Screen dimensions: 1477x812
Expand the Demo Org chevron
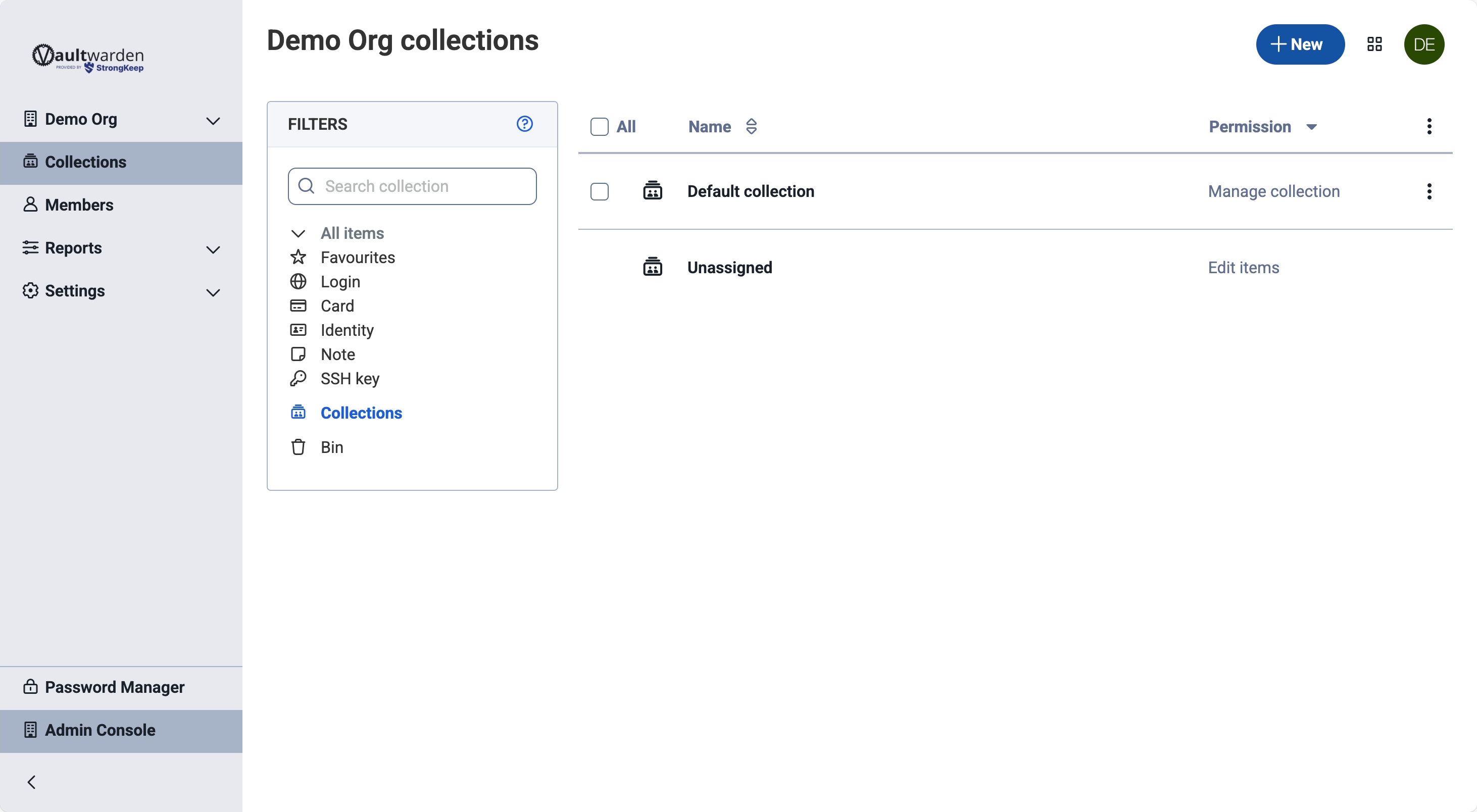pyautogui.click(x=213, y=120)
